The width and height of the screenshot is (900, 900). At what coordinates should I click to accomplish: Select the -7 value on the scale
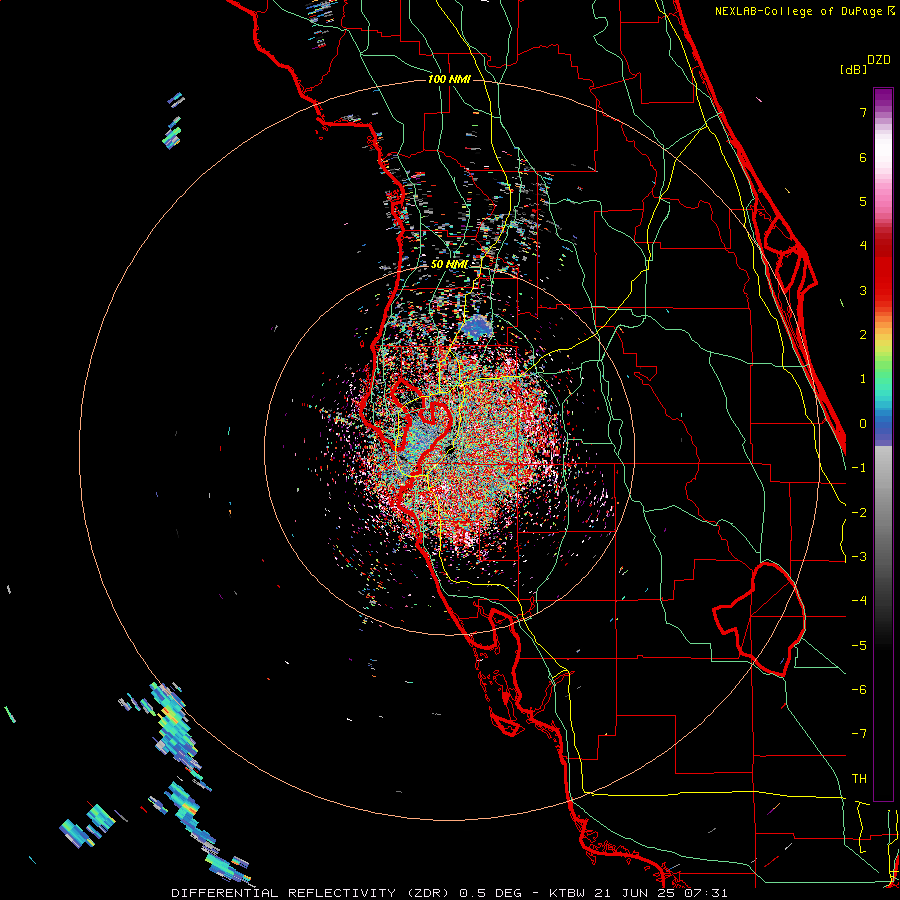pos(859,734)
